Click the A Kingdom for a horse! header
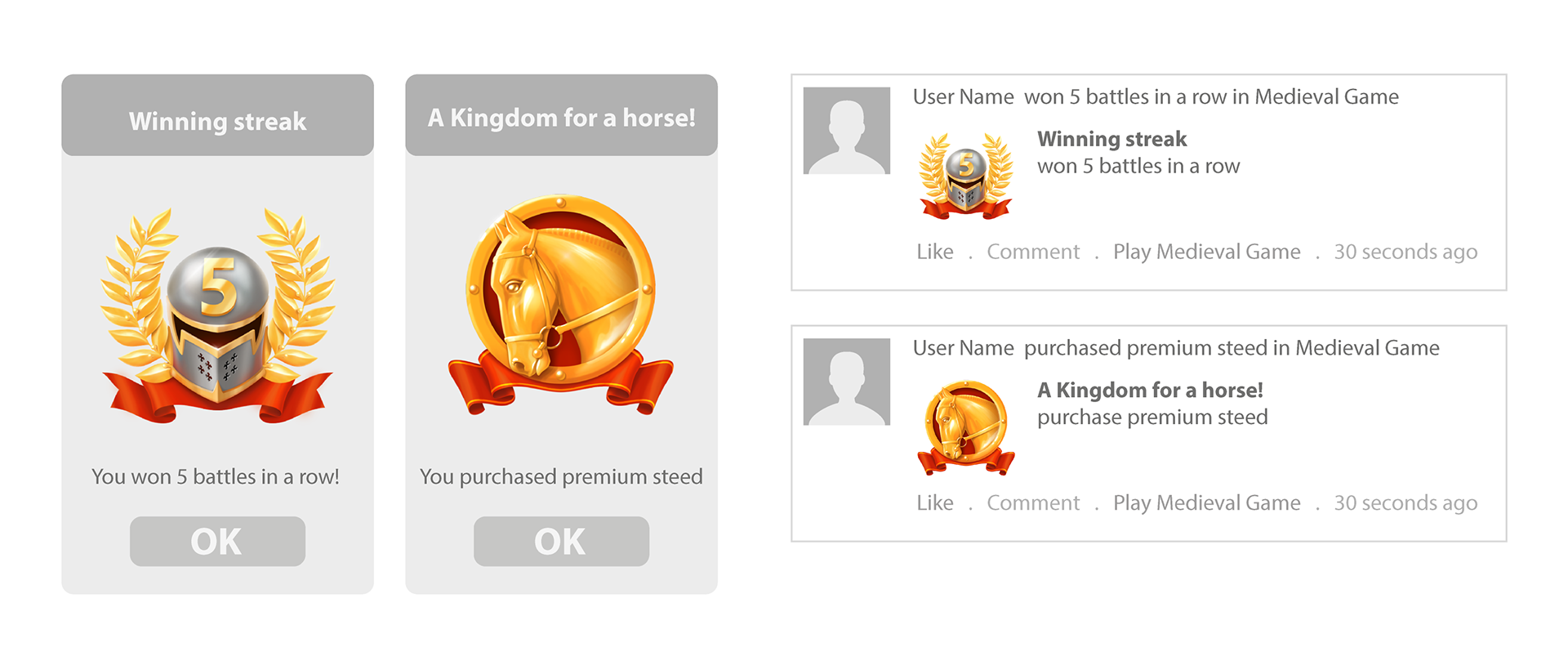The width and height of the screenshot is (1568, 661). (561, 118)
